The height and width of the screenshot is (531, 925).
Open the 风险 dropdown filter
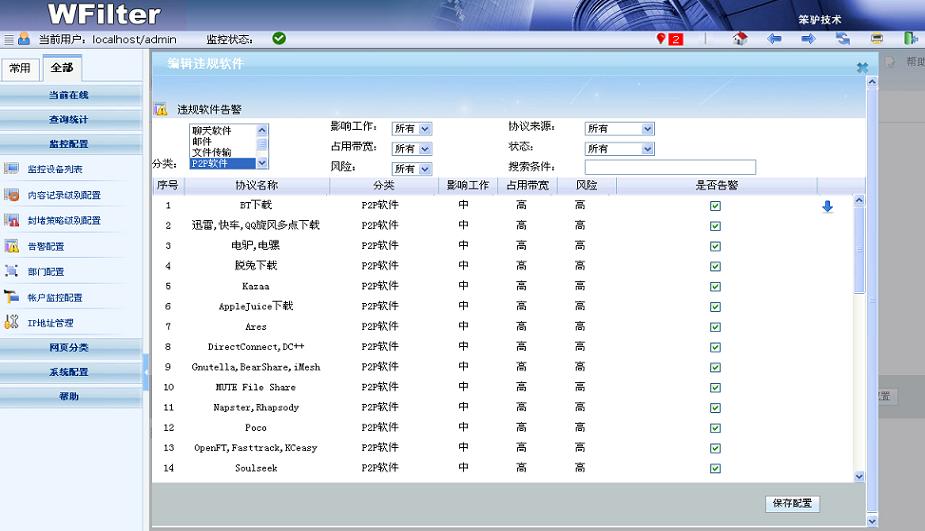pos(411,169)
